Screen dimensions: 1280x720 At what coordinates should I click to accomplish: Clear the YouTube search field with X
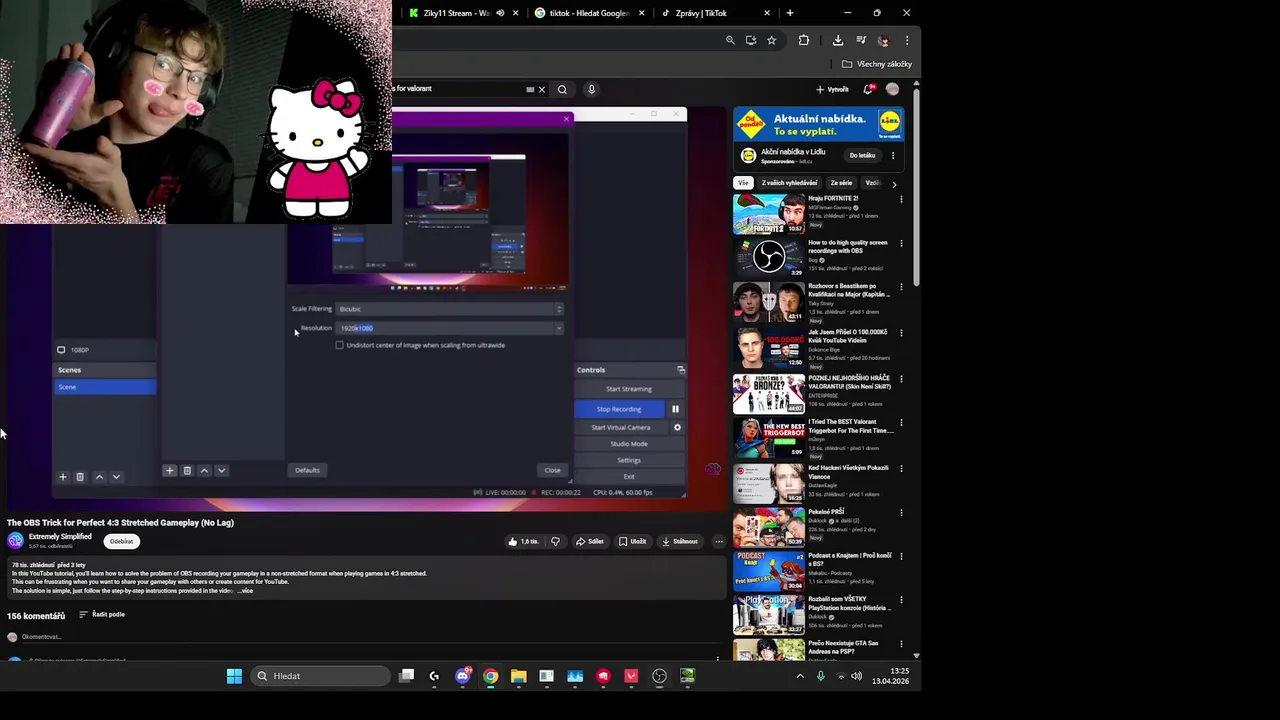[542, 89]
